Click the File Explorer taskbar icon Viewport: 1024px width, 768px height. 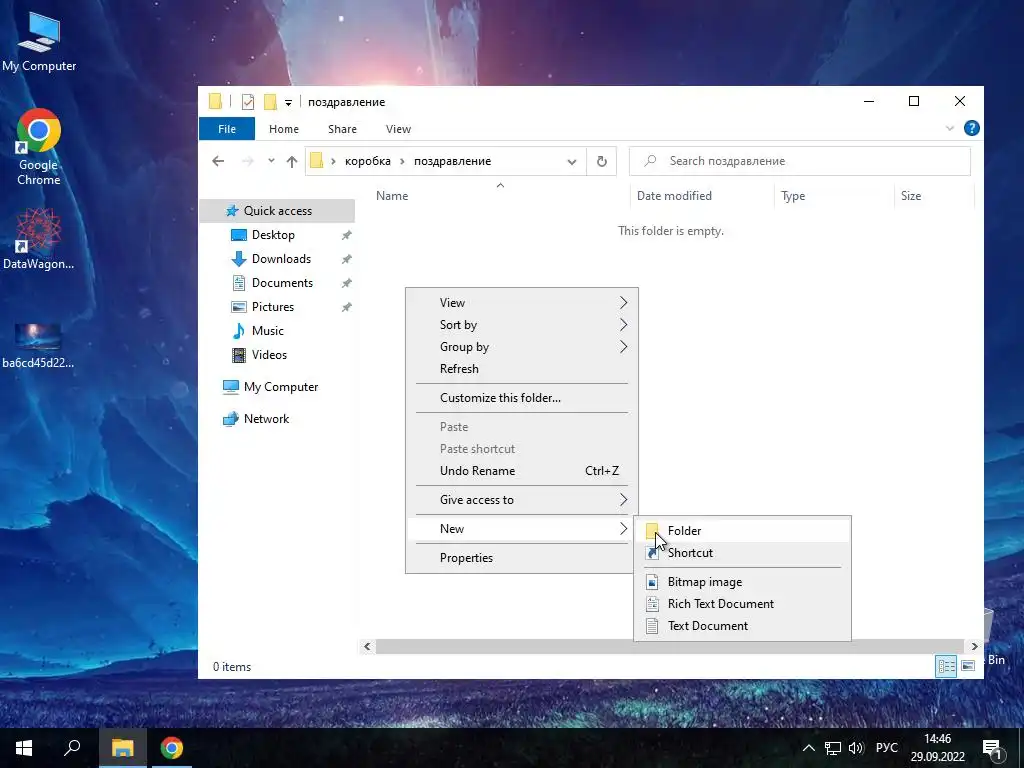tap(122, 748)
